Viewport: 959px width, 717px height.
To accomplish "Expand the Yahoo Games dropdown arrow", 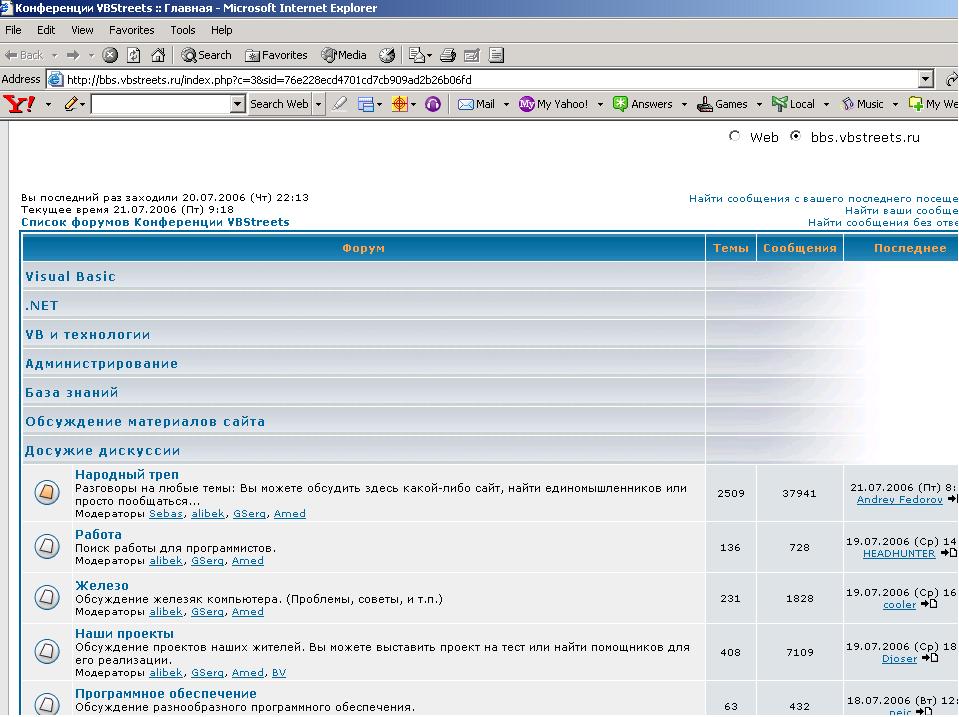I will [759, 104].
